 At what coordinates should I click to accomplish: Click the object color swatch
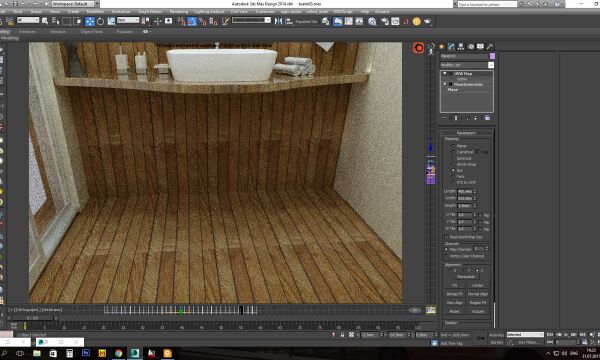[x=492, y=56]
